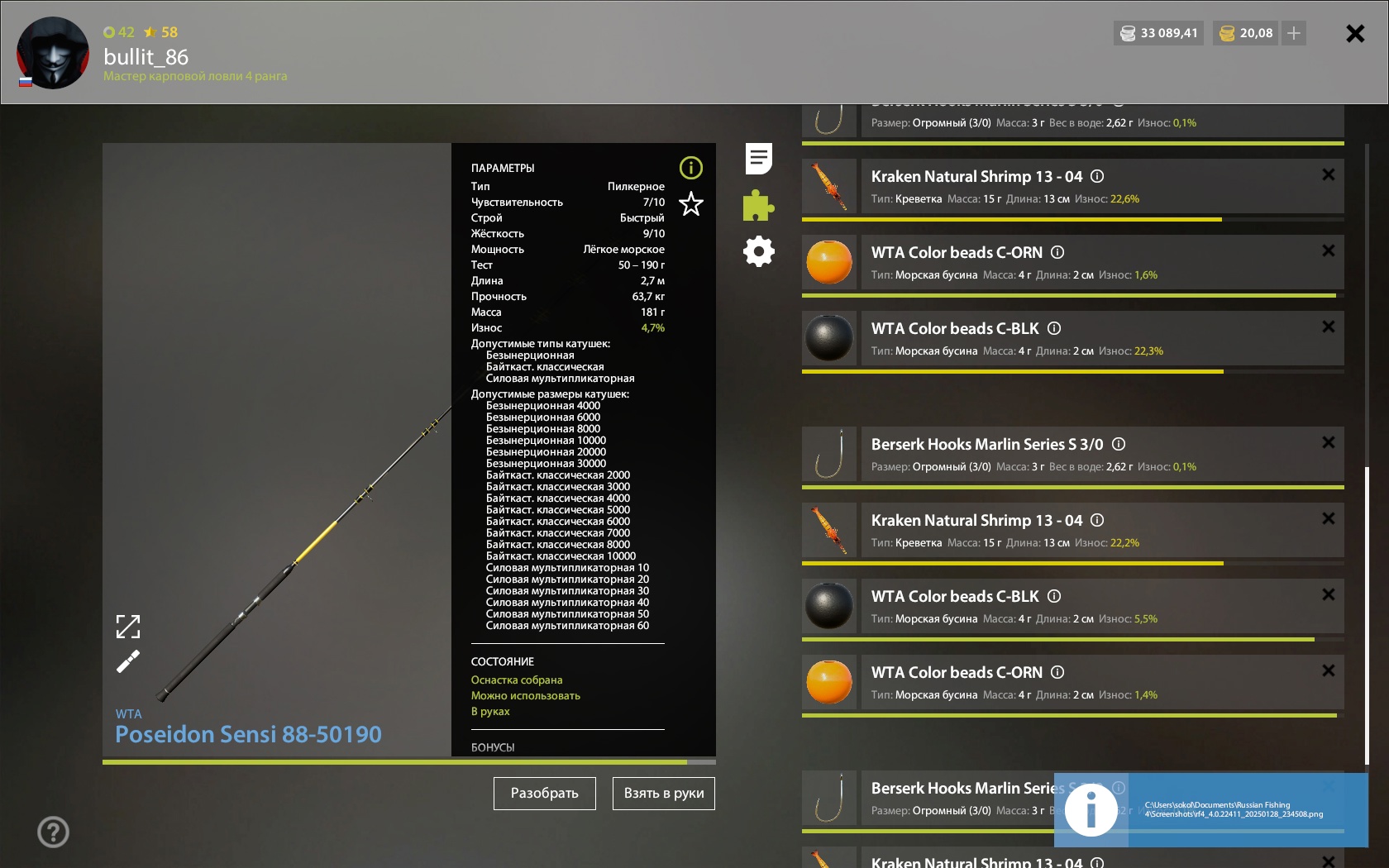Click the wear value 4,7% in parameters

point(653,328)
